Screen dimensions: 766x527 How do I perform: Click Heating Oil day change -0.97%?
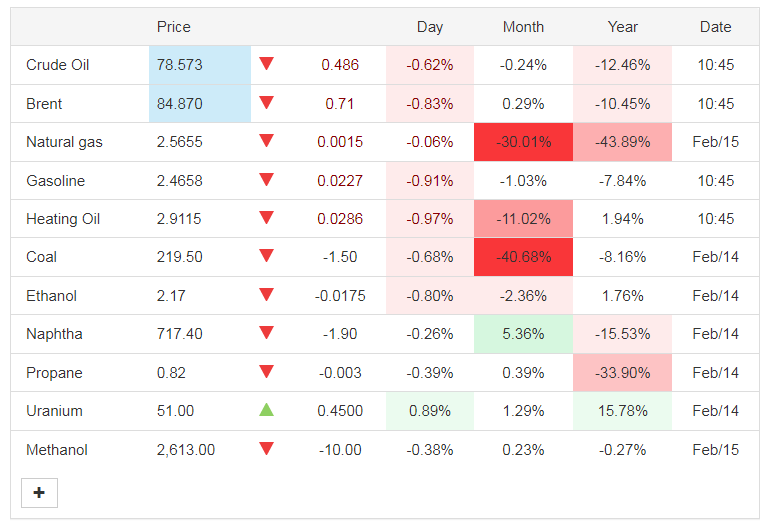pos(430,219)
